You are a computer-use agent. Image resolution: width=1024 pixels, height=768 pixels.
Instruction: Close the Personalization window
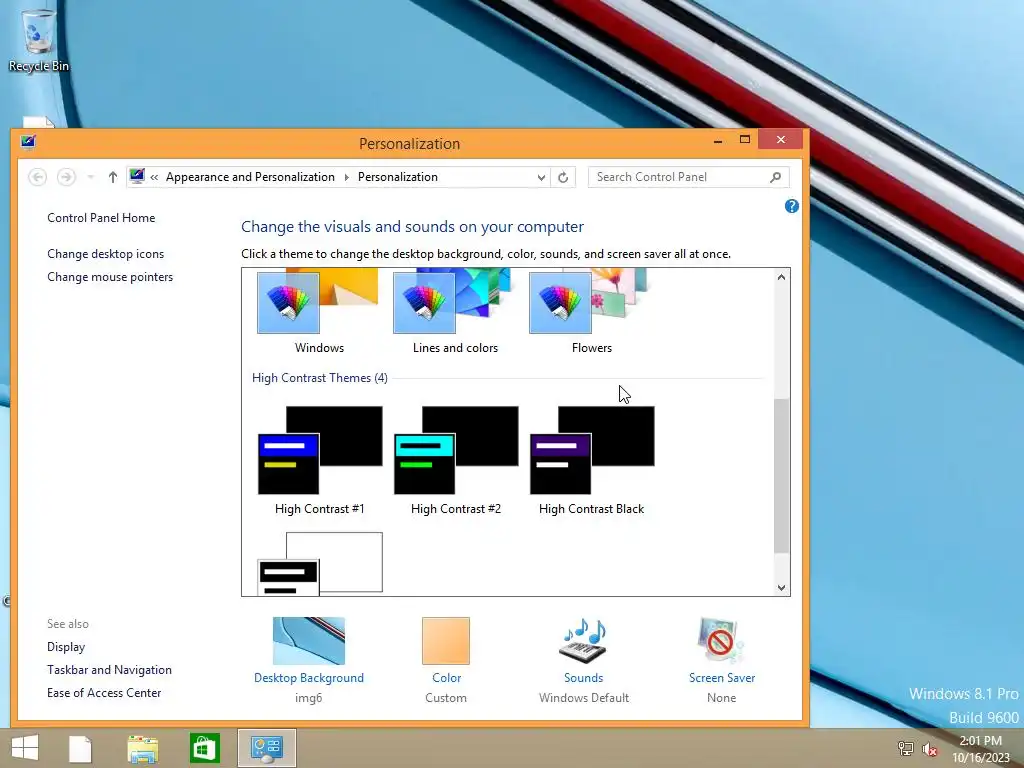click(780, 140)
